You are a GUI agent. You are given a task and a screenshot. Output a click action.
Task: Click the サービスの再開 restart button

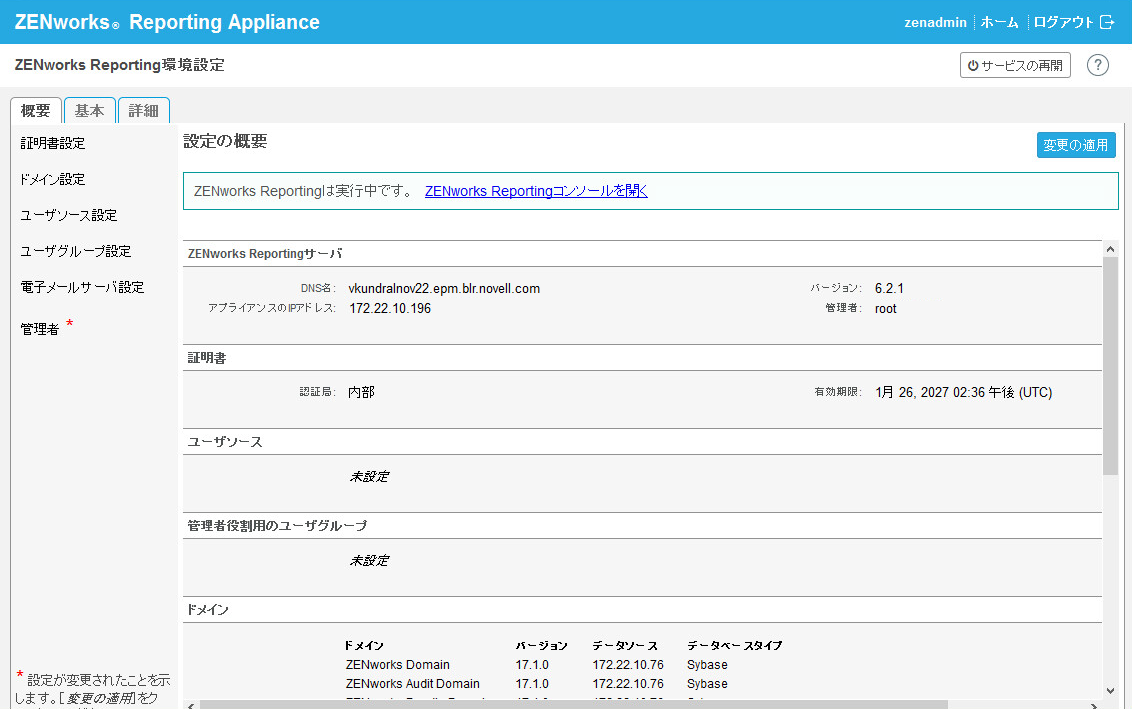click(x=1015, y=65)
